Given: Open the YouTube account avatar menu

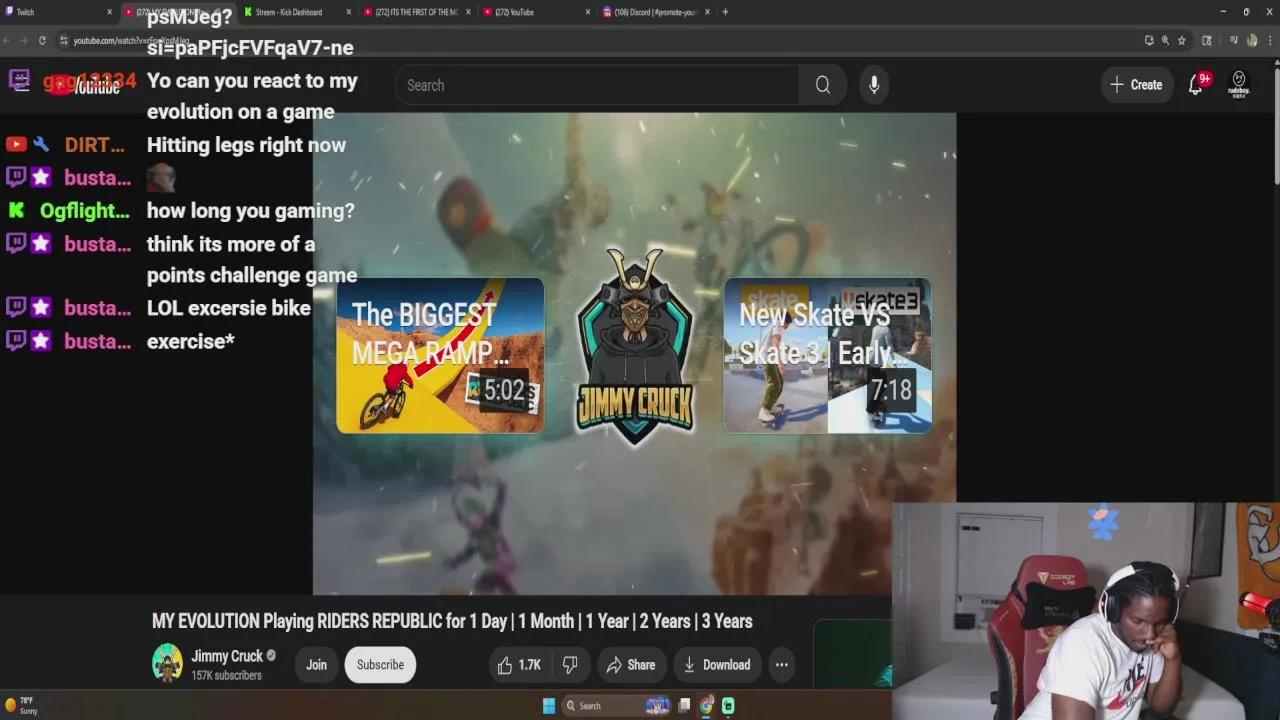Looking at the screenshot, I should [x=1239, y=84].
